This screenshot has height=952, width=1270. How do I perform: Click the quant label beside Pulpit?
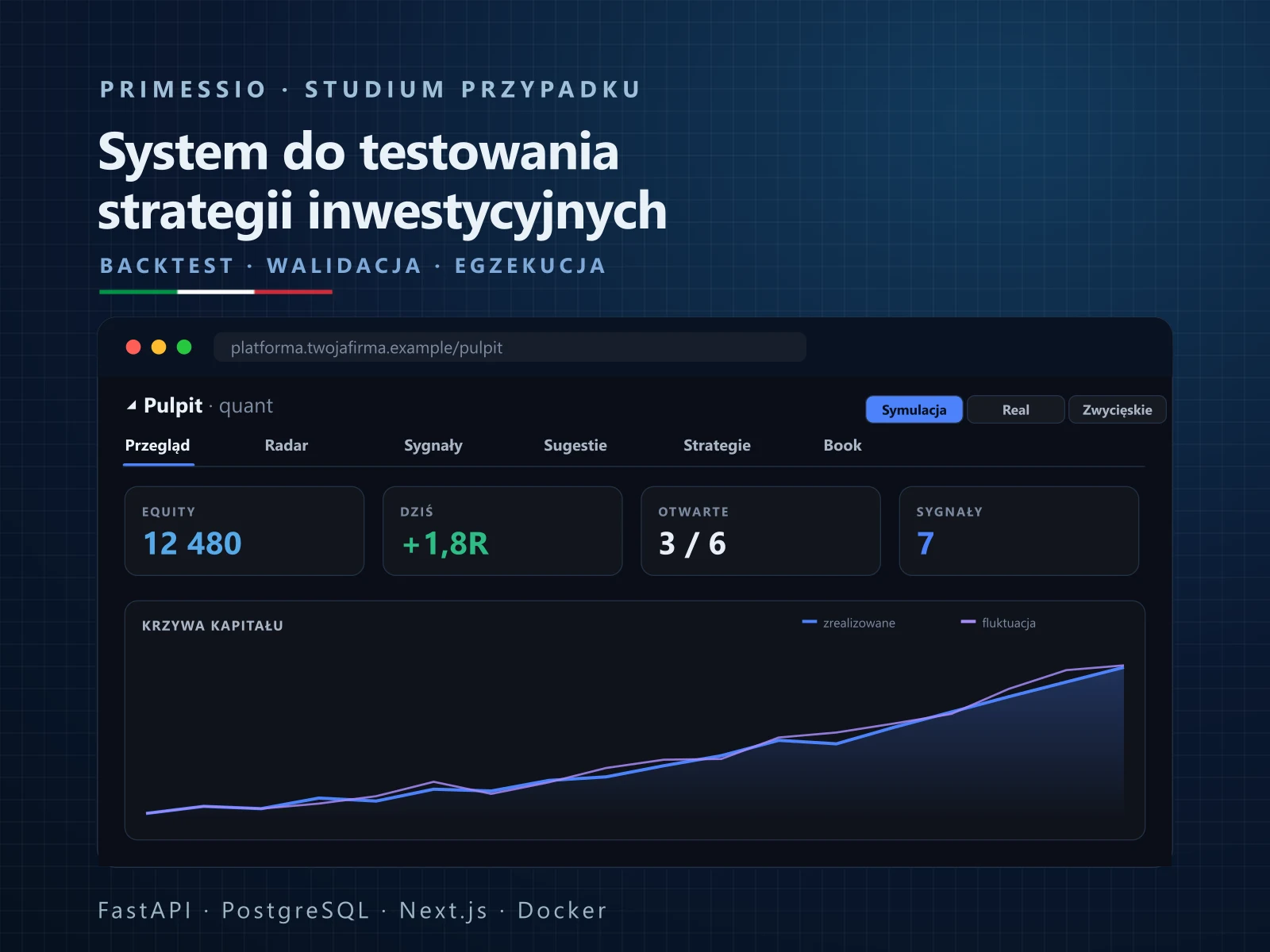[246, 406]
